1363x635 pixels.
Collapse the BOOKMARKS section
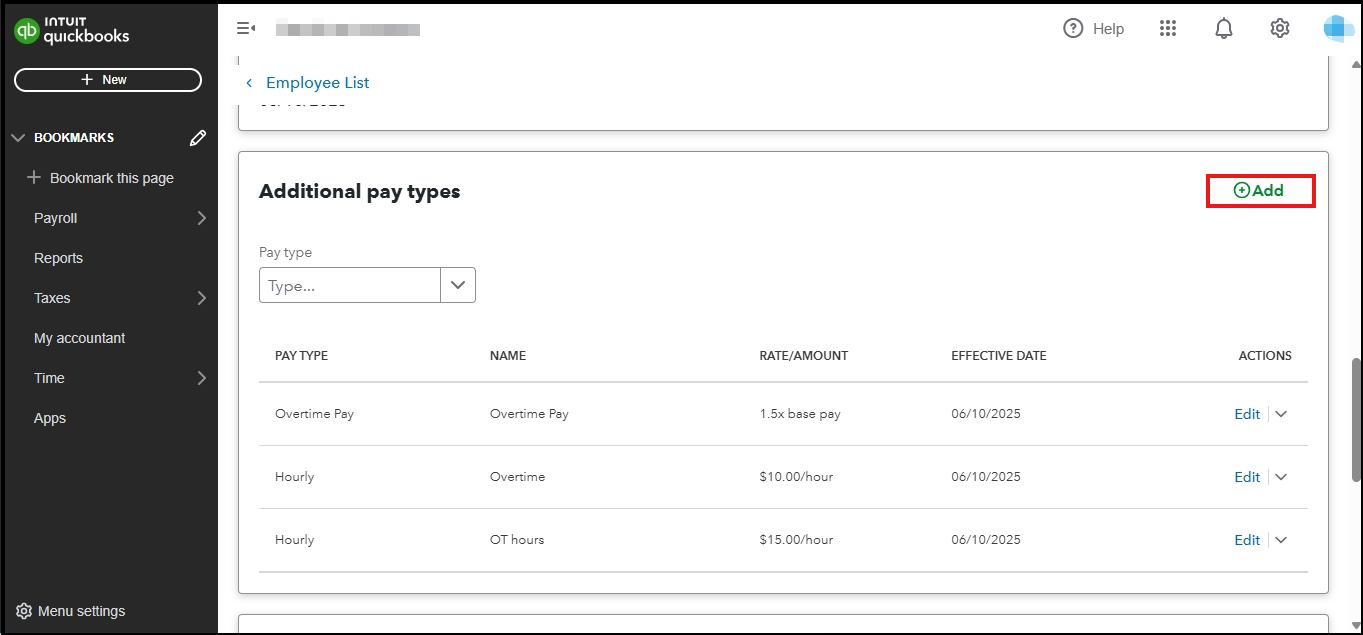point(17,138)
